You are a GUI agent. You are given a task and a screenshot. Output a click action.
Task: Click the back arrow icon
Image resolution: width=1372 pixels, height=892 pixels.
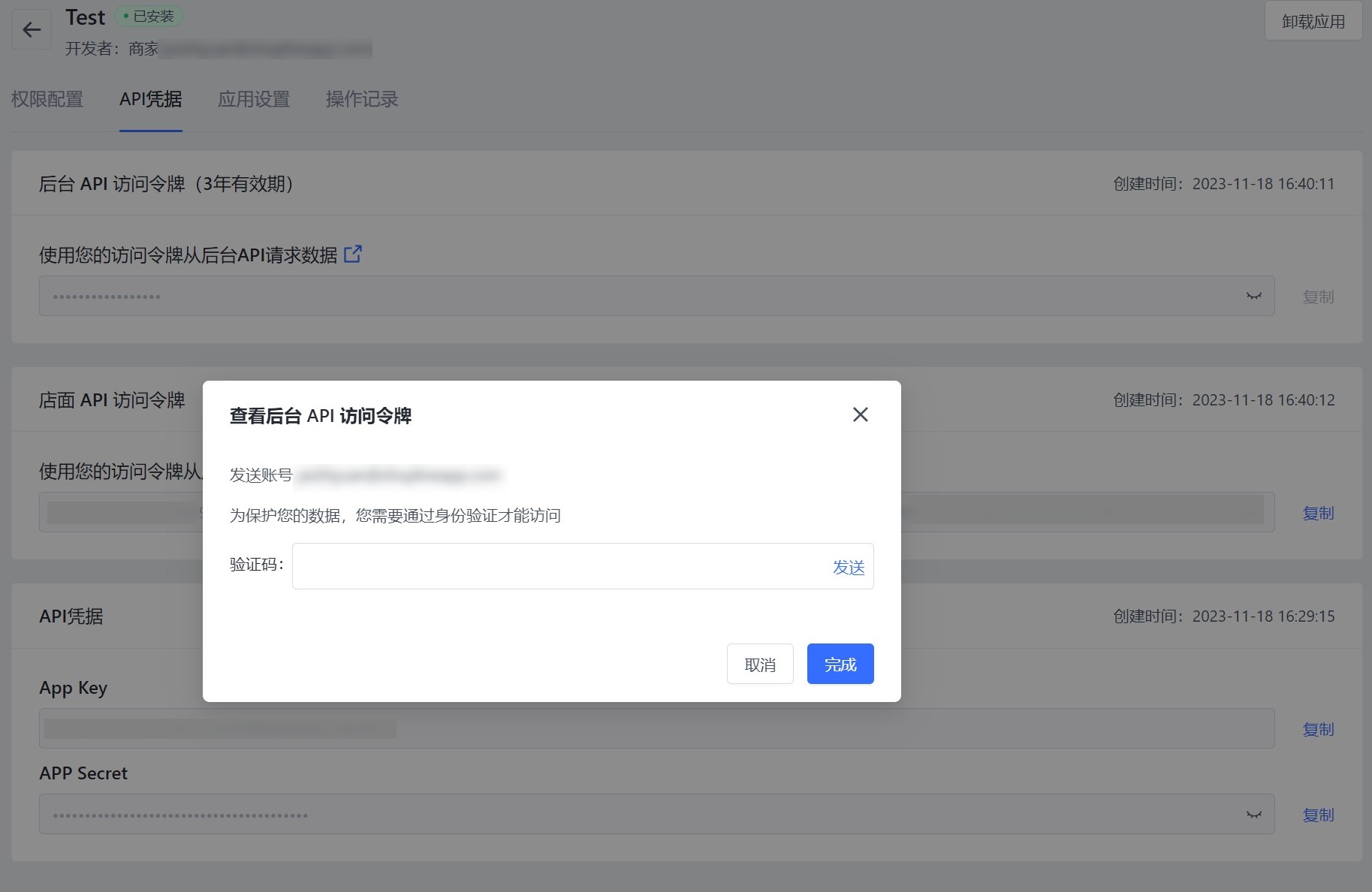pos(32,30)
